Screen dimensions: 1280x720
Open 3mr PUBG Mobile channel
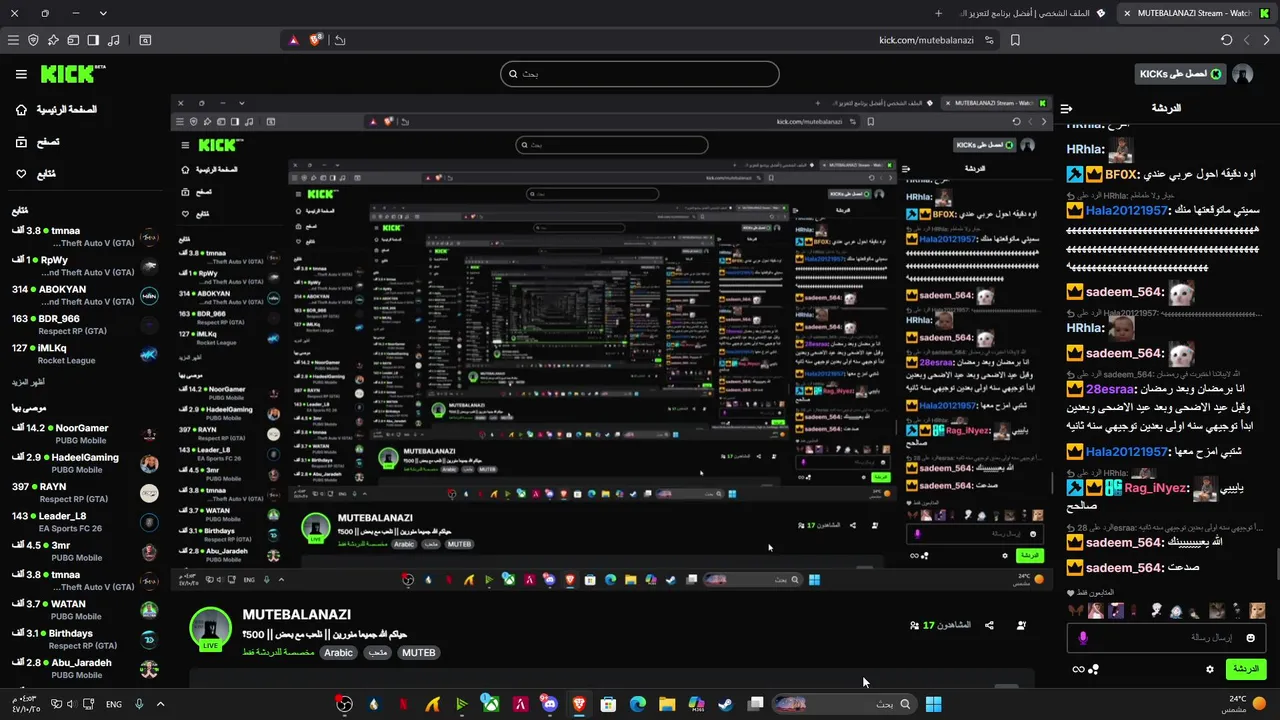tap(85, 551)
